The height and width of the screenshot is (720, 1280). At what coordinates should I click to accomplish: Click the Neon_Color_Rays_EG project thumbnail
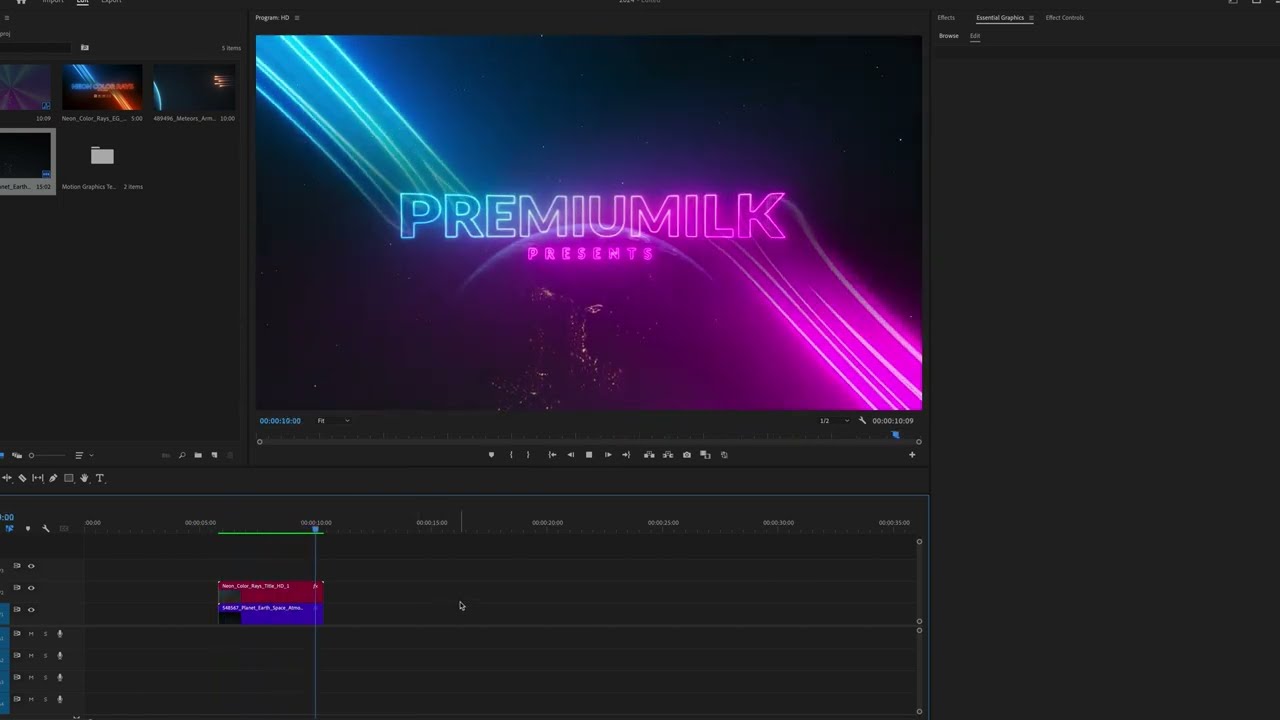(102, 87)
